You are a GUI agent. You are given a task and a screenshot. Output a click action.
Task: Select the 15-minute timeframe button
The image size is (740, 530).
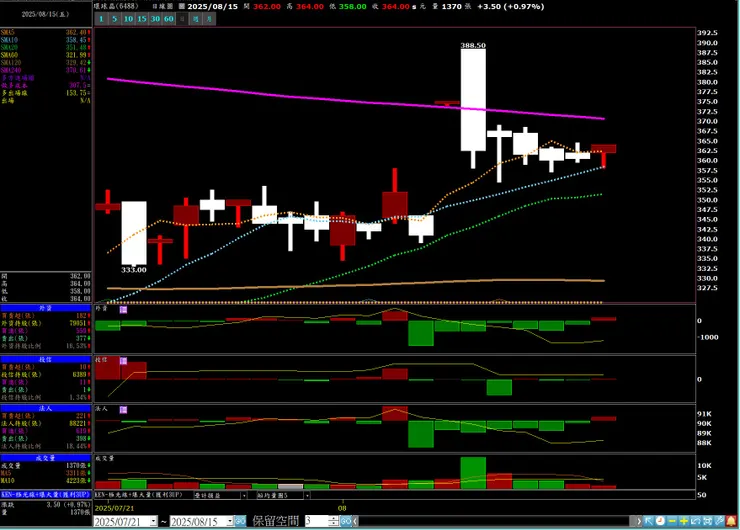click(142, 19)
